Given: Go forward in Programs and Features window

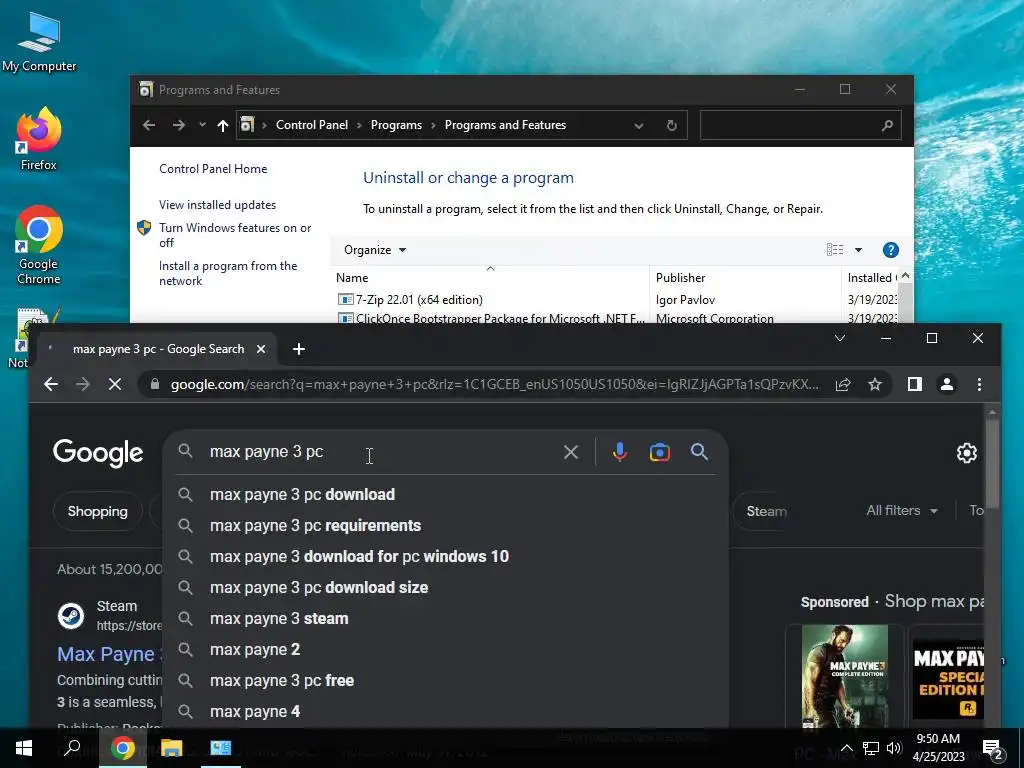Looking at the screenshot, I should pyautogui.click(x=178, y=125).
